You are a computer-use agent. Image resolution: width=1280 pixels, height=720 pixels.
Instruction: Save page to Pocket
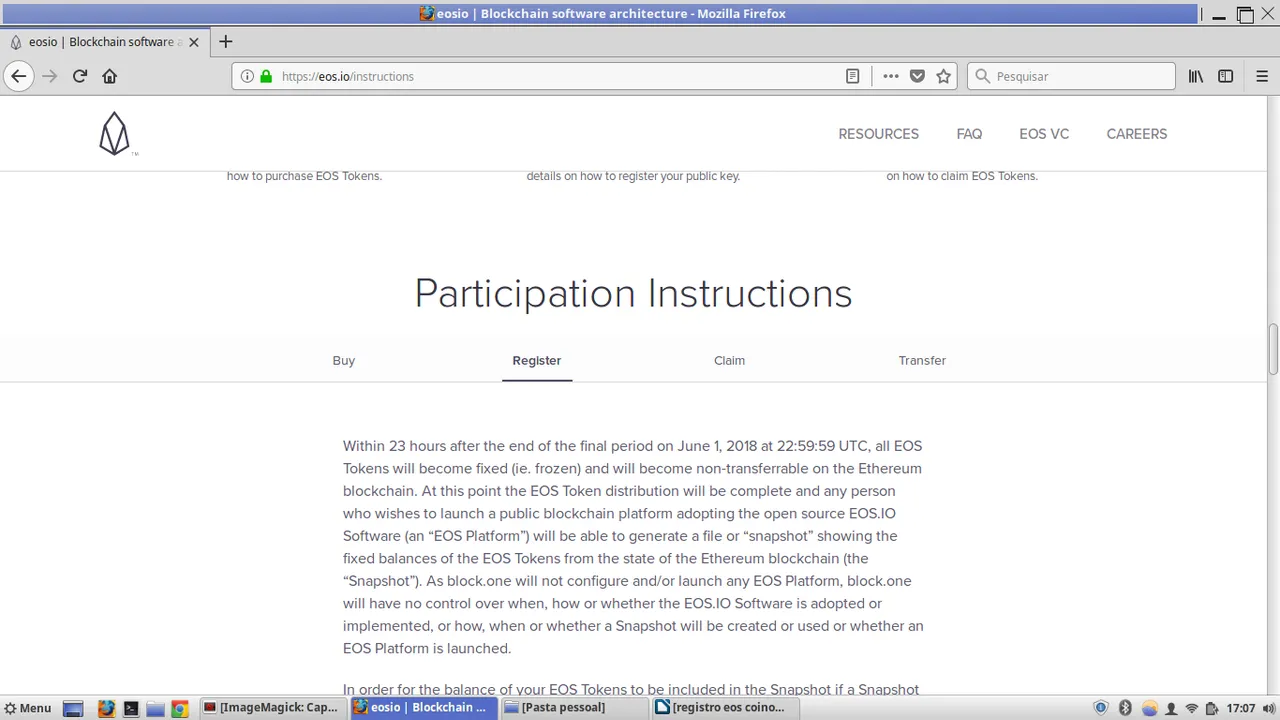pyautogui.click(x=917, y=76)
